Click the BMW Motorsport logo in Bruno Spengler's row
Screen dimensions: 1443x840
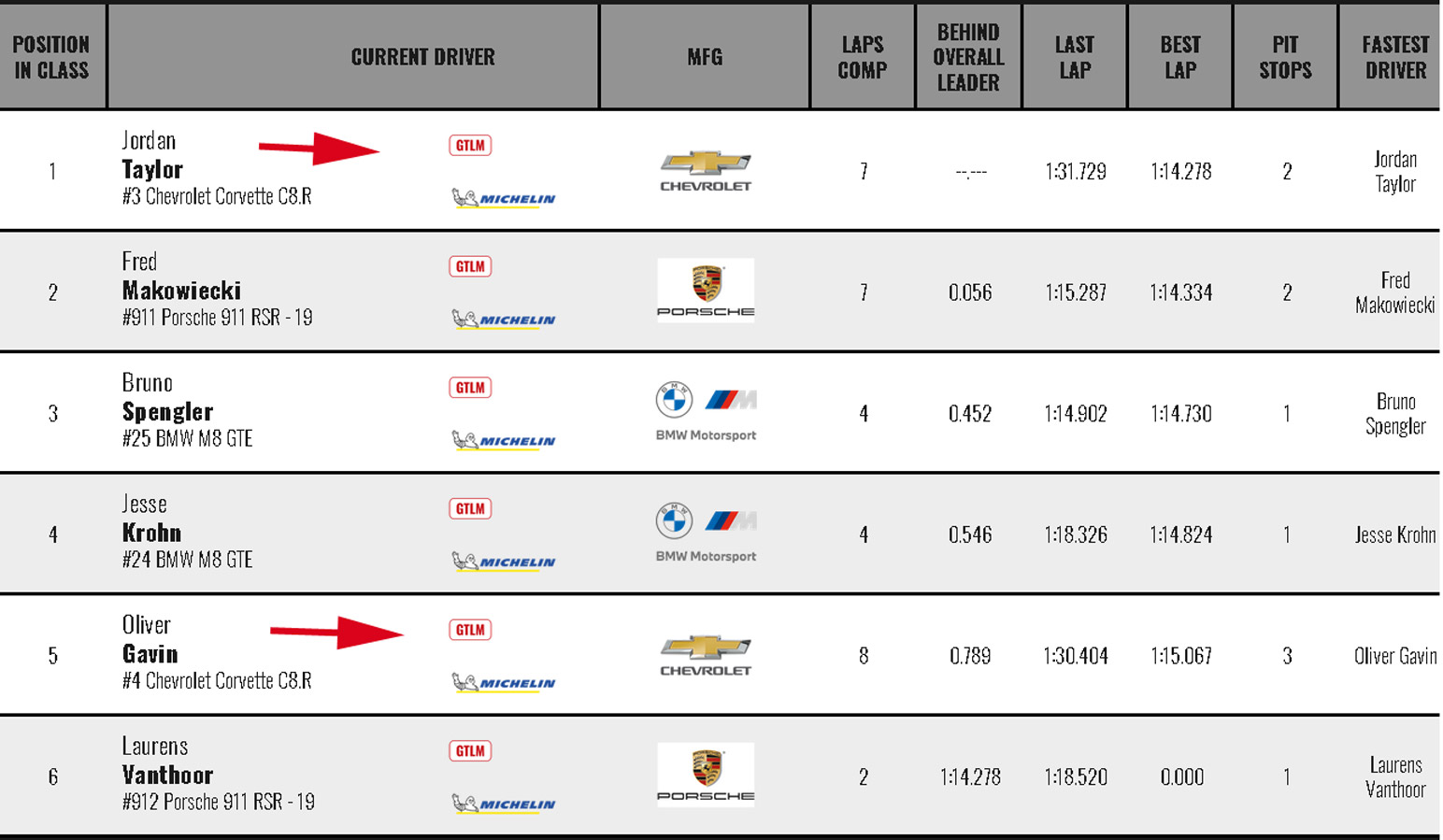[706, 412]
